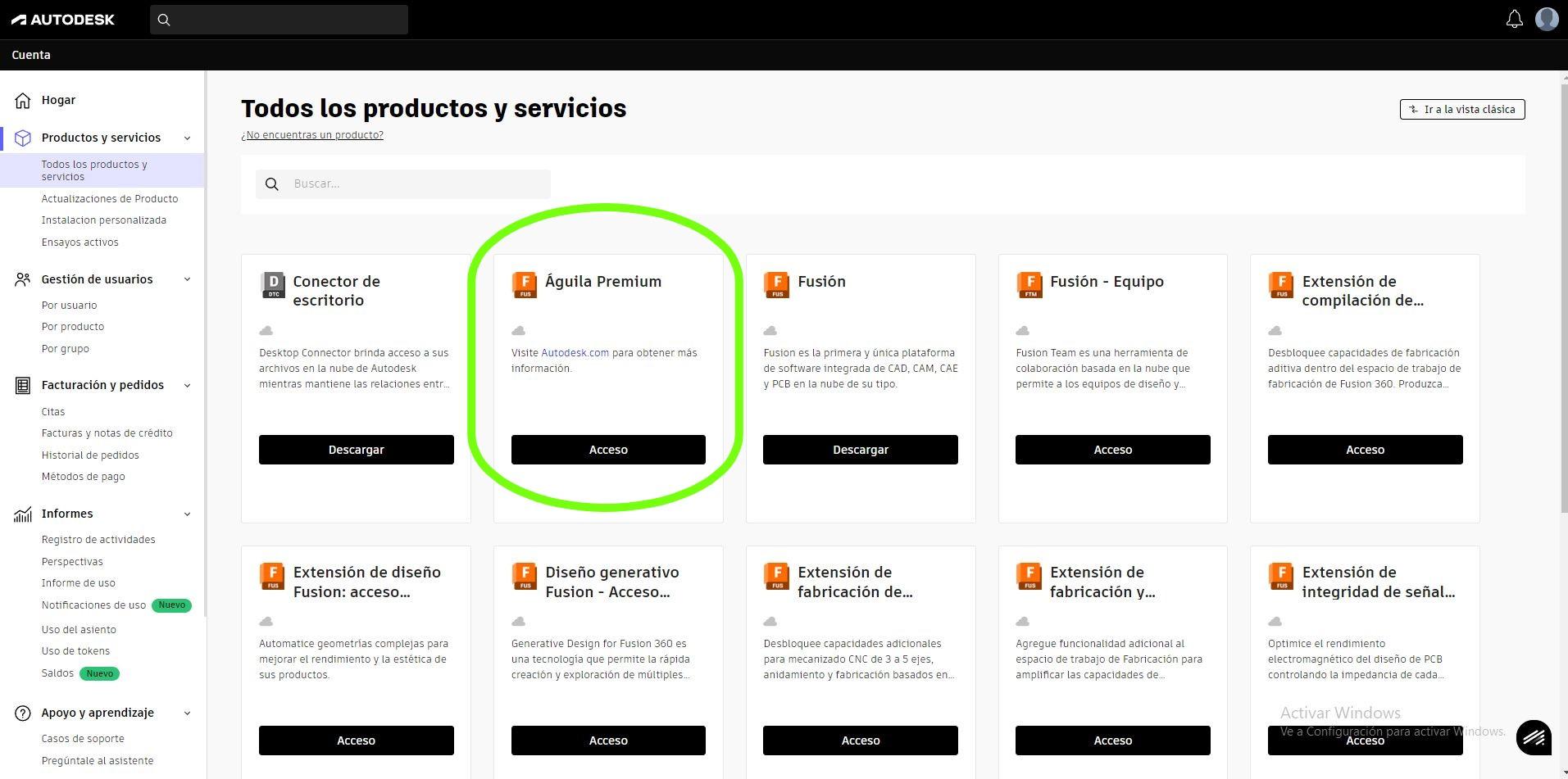Click the Hogar home icon

coord(23,100)
